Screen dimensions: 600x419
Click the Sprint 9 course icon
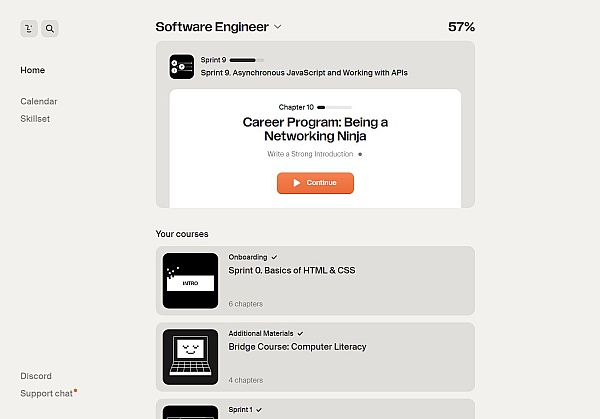181,66
